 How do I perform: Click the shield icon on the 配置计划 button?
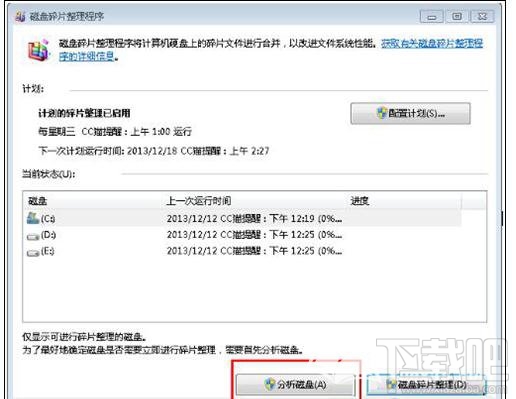click(381, 113)
